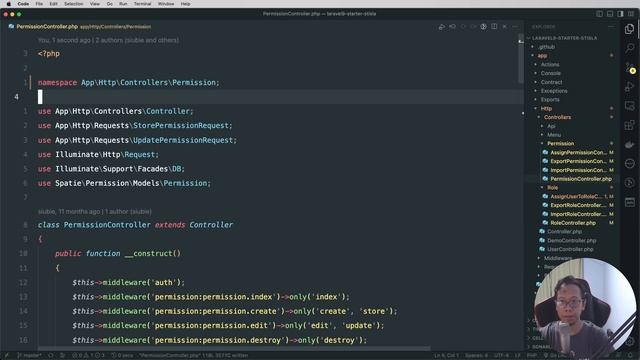
Task: Expand the Exceptions folder
Action: 554,91
